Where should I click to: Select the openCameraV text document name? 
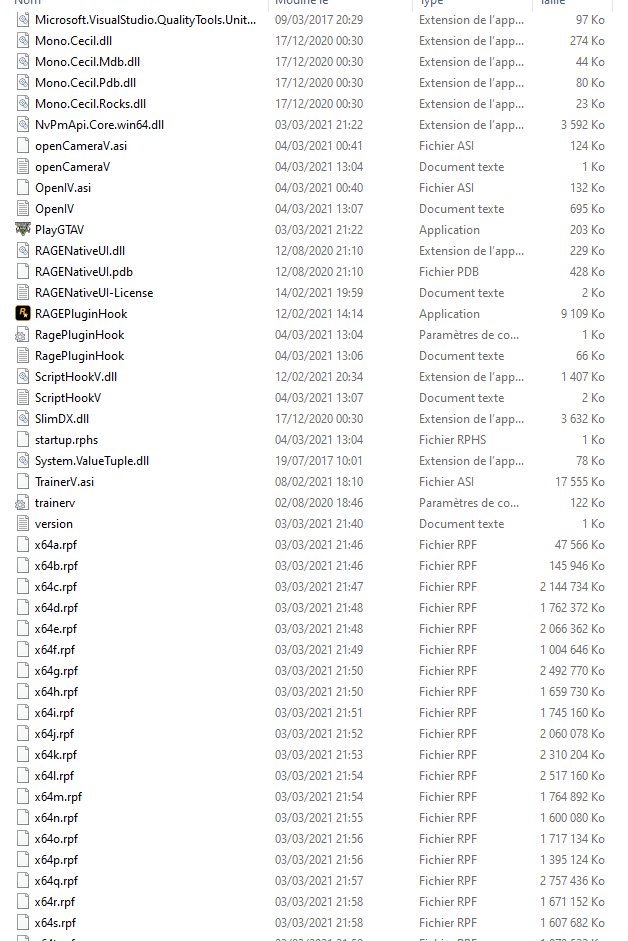point(72,167)
